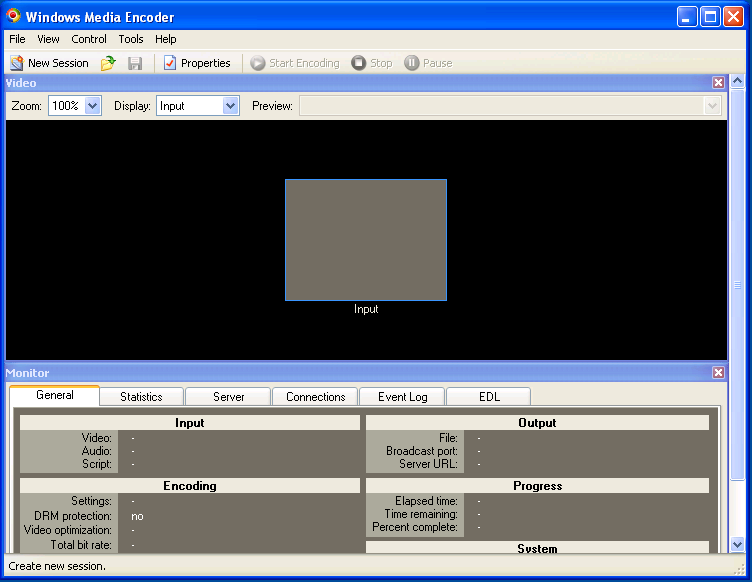Screen dimensions: 752x582
Task: Click the Stop encoding icon
Action: pos(359,63)
